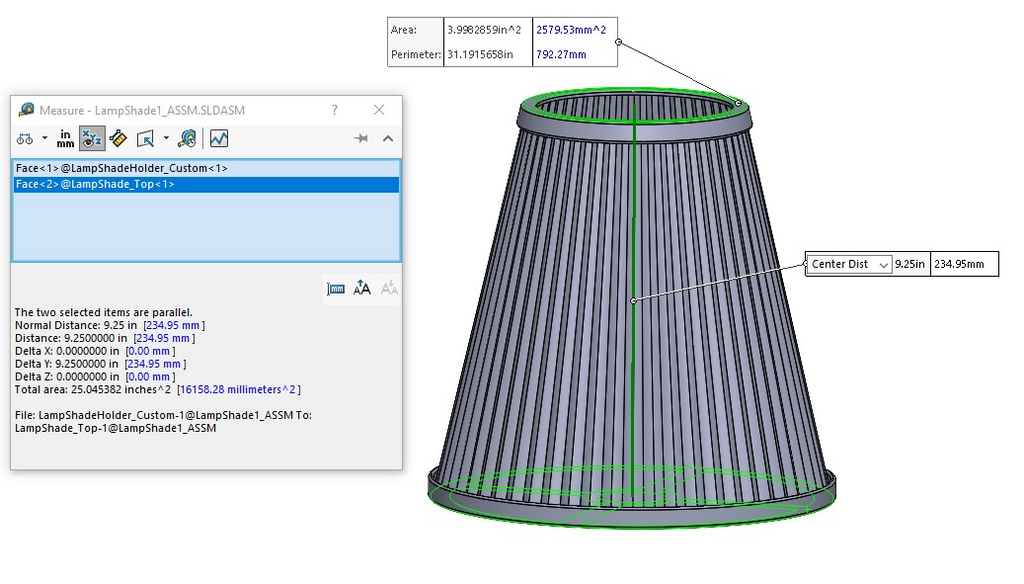Decrease results font size (AA down)
The height and width of the screenshot is (584, 1024).
[389, 288]
